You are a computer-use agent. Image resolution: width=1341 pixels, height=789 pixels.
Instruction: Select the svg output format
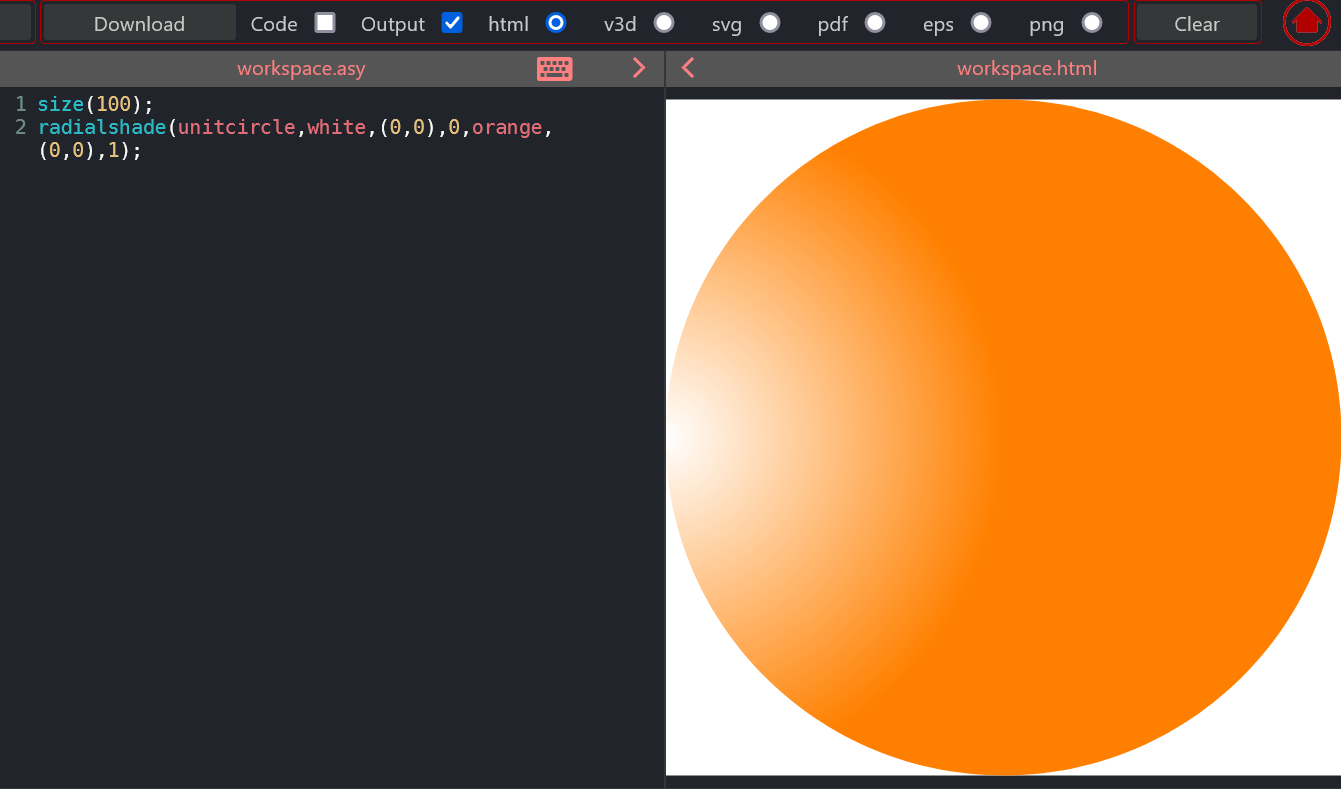[769, 22]
